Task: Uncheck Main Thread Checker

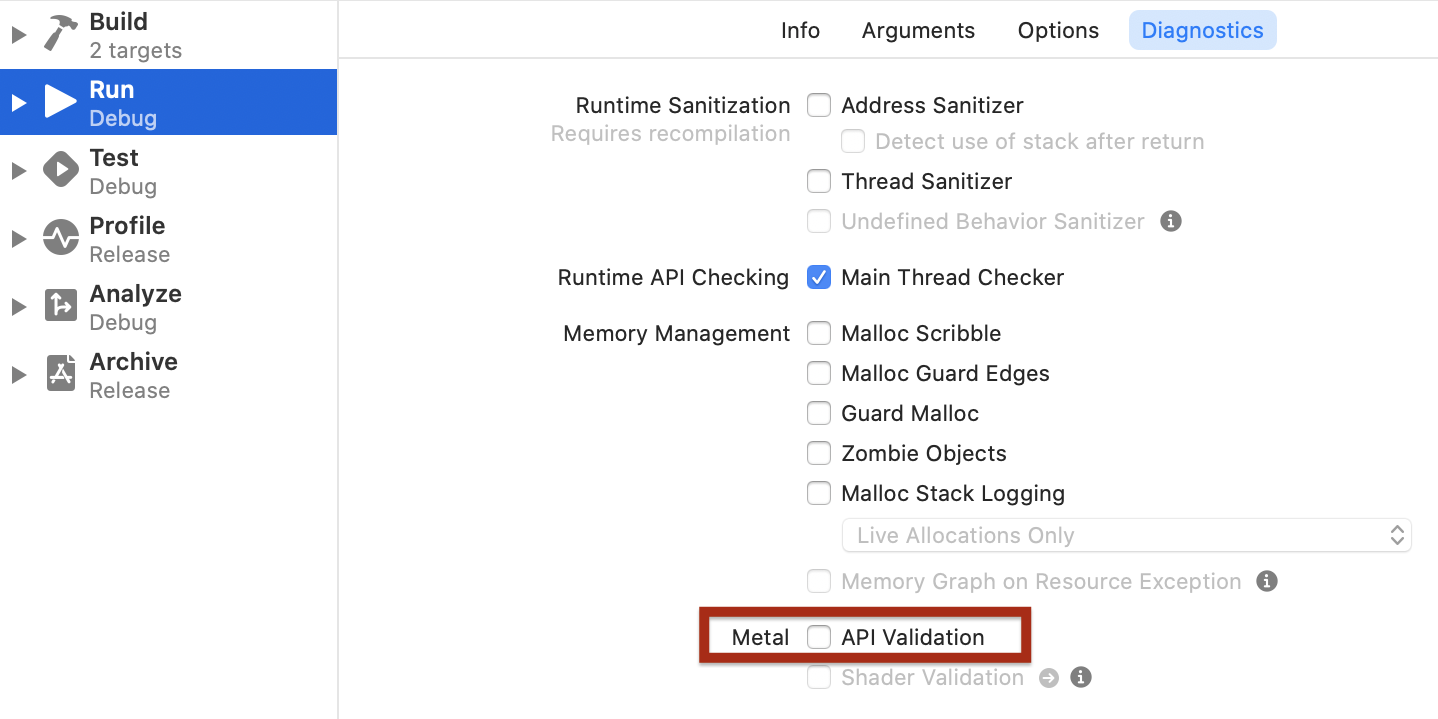Action: [819, 277]
